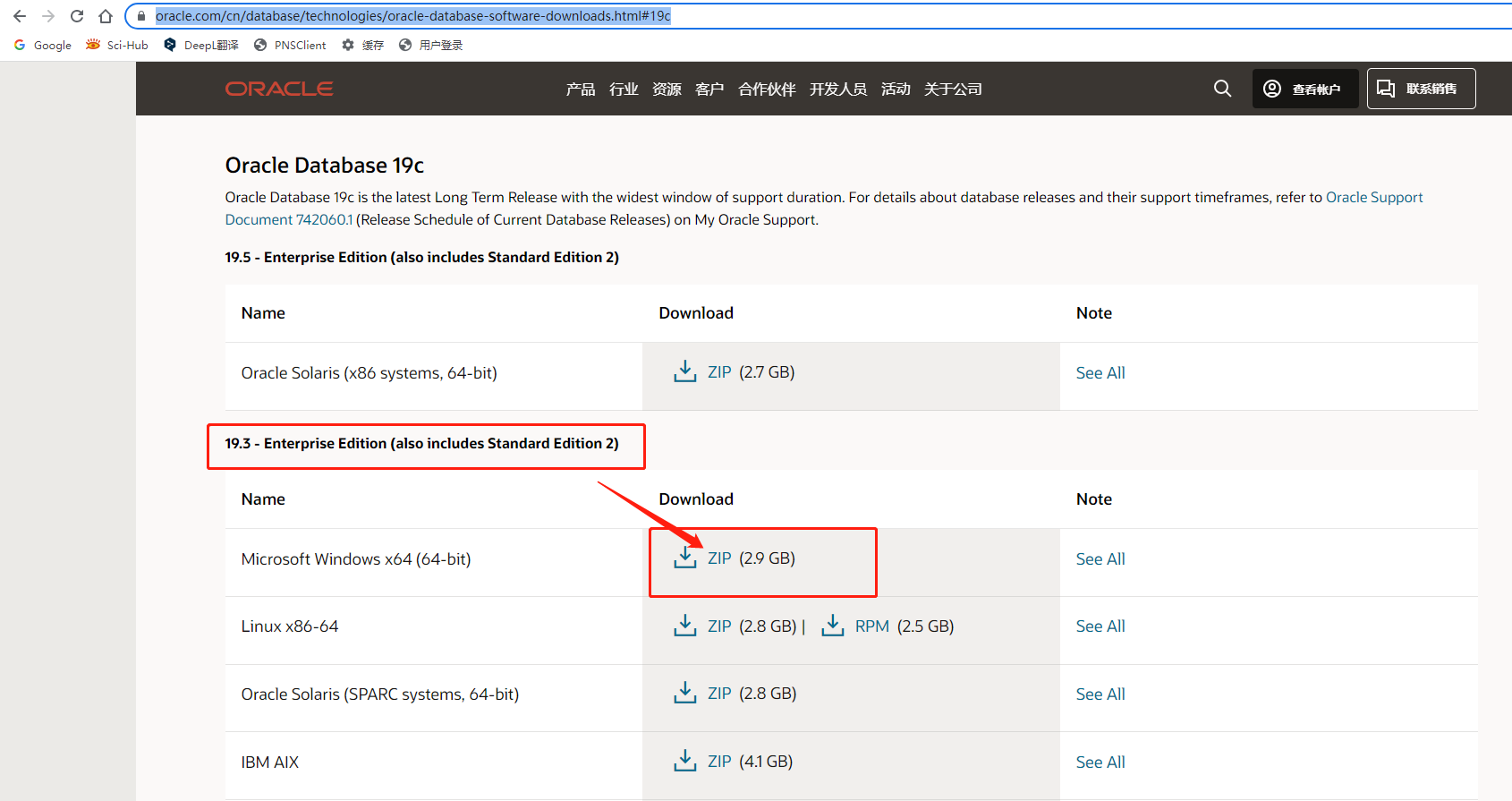This screenshot has height=801, width=1512.
Task: Open the 活动 menu
Action: pyautogui.click(x=896, y=89)
